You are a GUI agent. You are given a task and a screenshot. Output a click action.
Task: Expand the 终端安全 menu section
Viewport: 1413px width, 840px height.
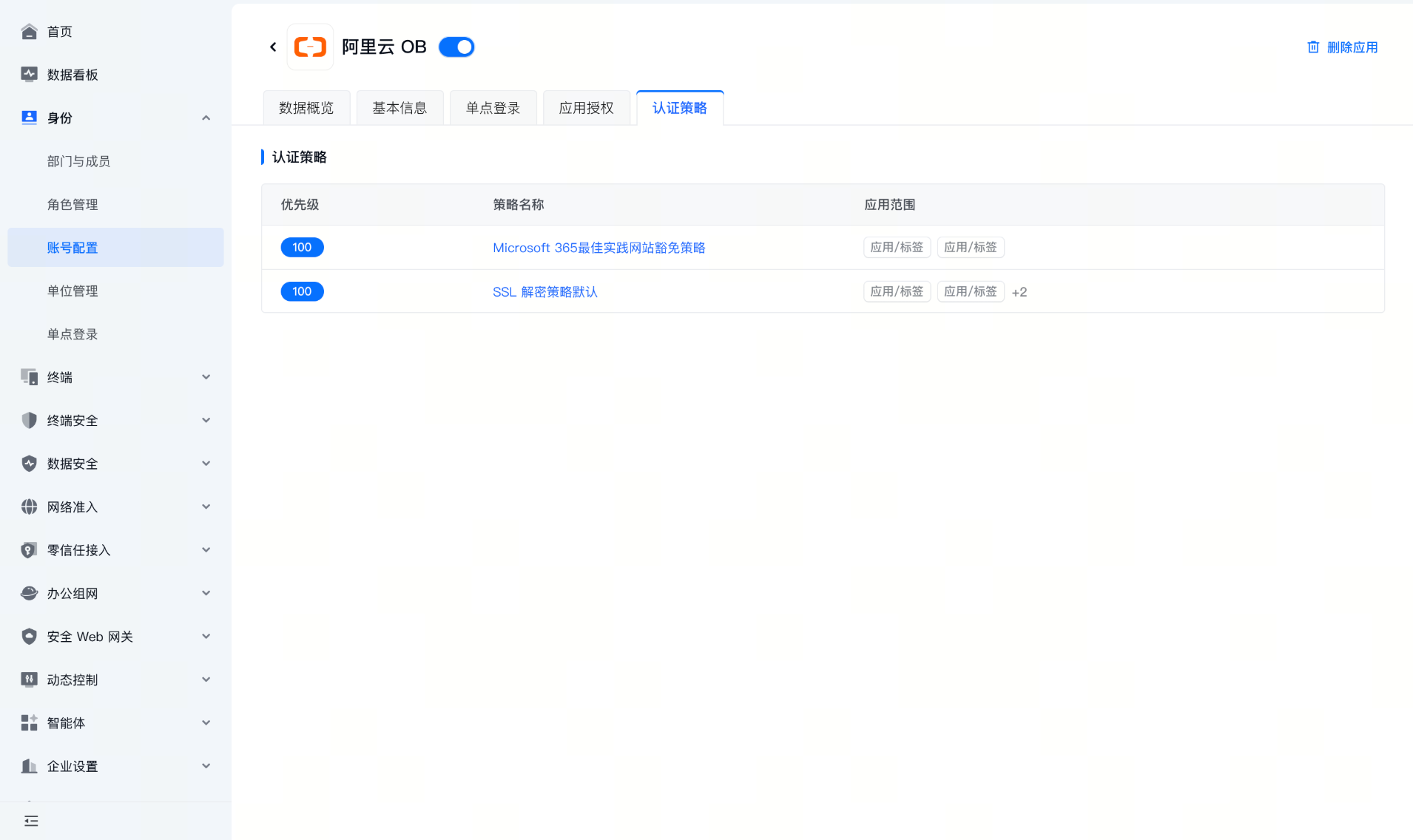(x=206, y=420)
